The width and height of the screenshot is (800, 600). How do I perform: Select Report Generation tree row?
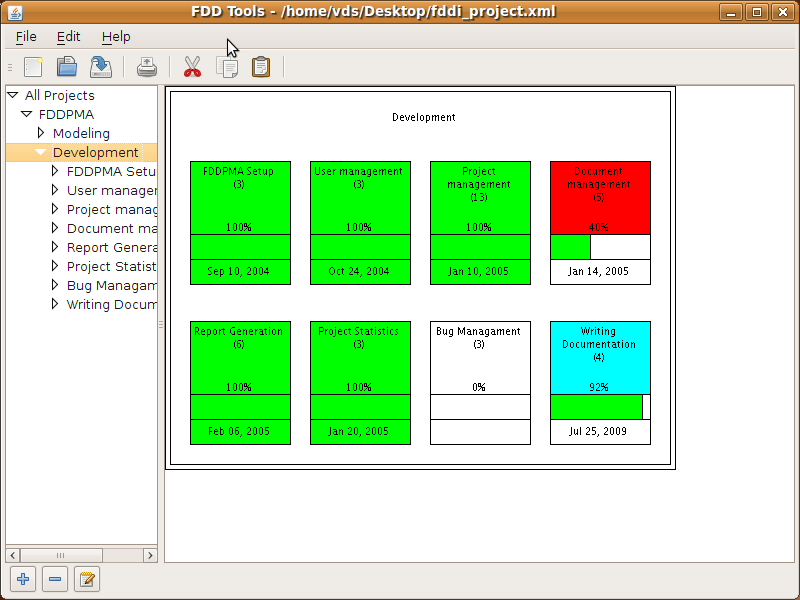111,247
